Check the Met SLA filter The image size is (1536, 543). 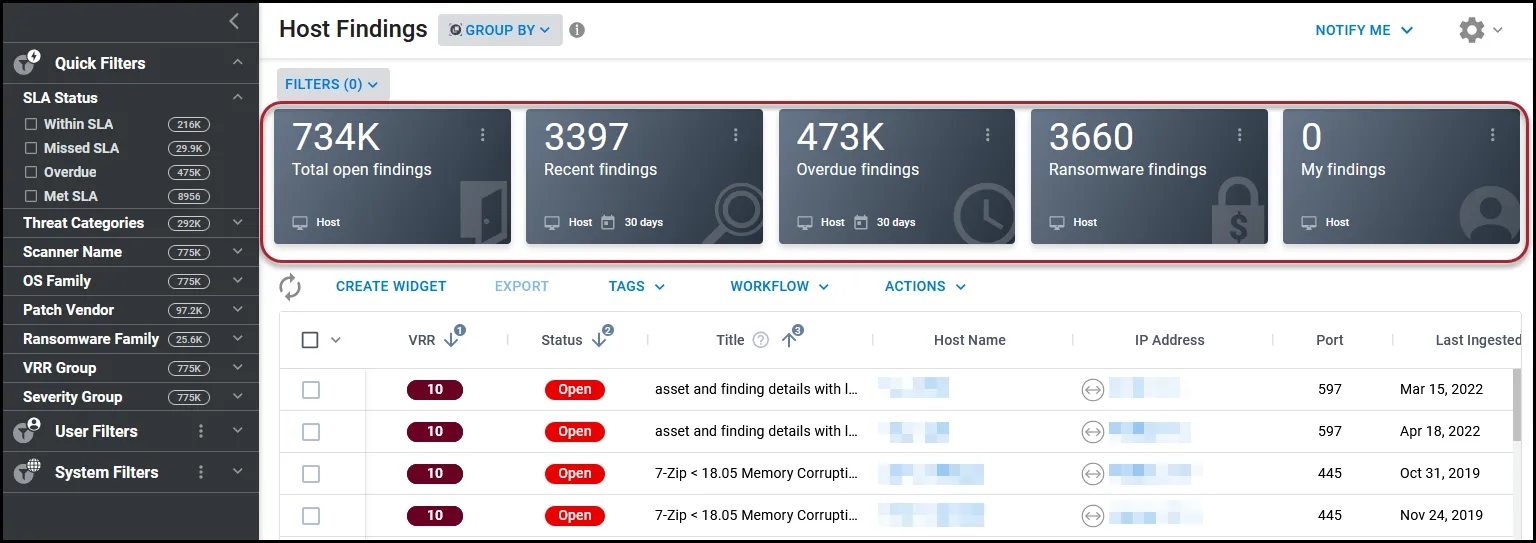click(x=31, y=196)
